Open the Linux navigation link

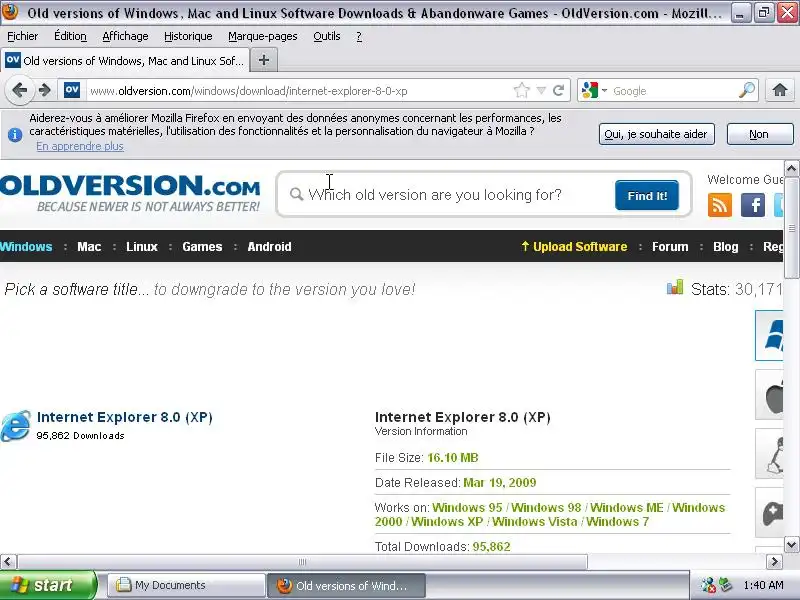tap(142, 246)
